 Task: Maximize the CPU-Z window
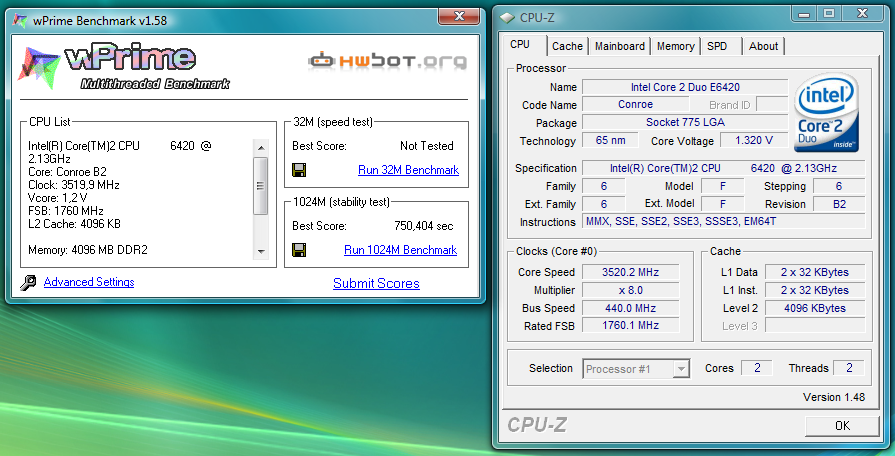pos(829,13)
